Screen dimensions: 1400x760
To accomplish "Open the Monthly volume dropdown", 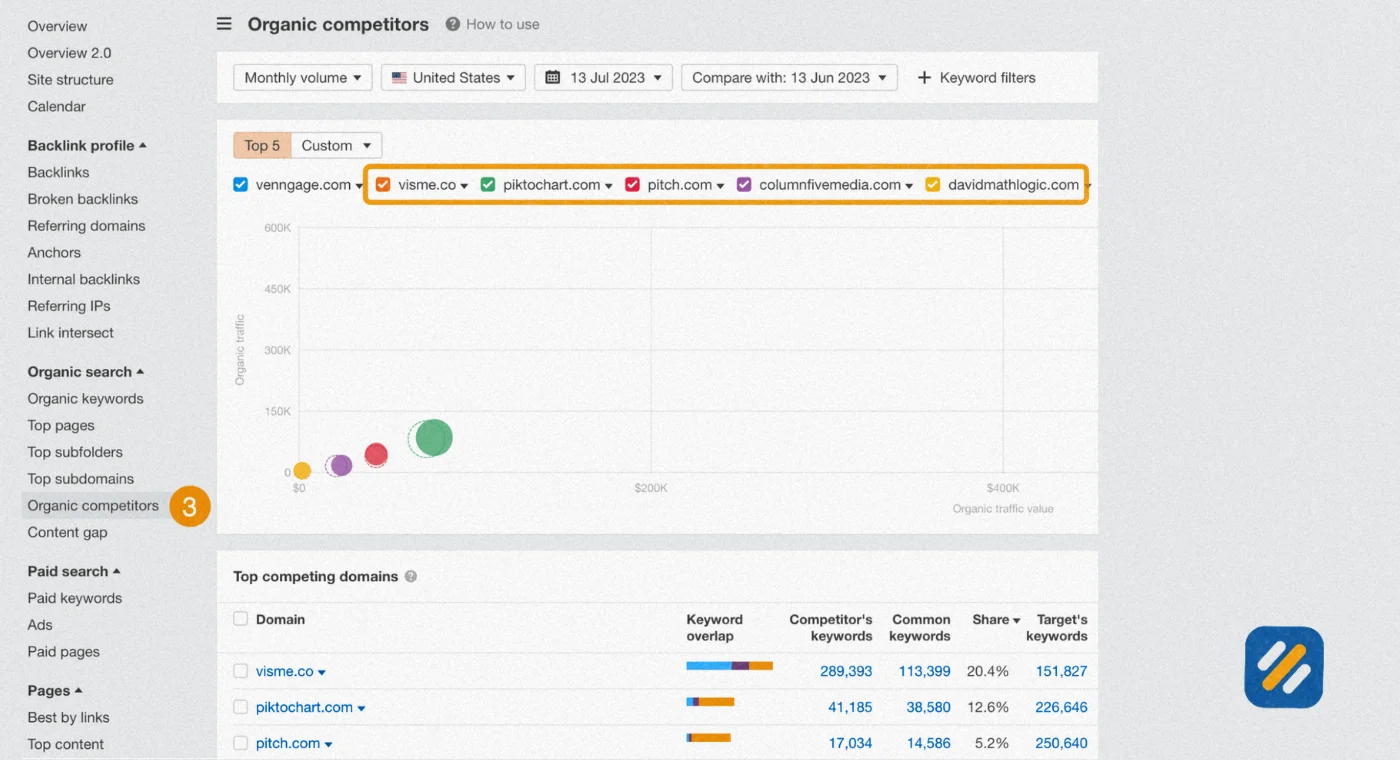I will click(x=303, y=78).
